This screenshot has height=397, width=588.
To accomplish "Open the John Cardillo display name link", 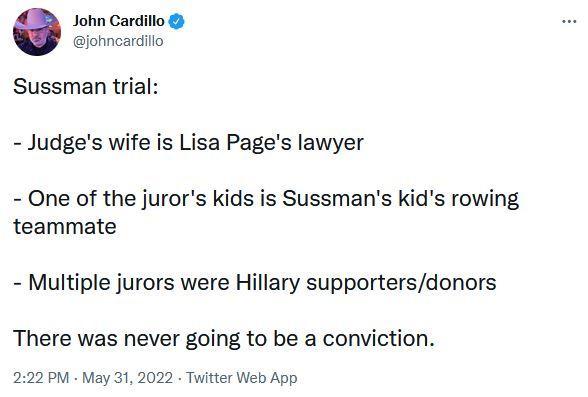I will [118, 21].
